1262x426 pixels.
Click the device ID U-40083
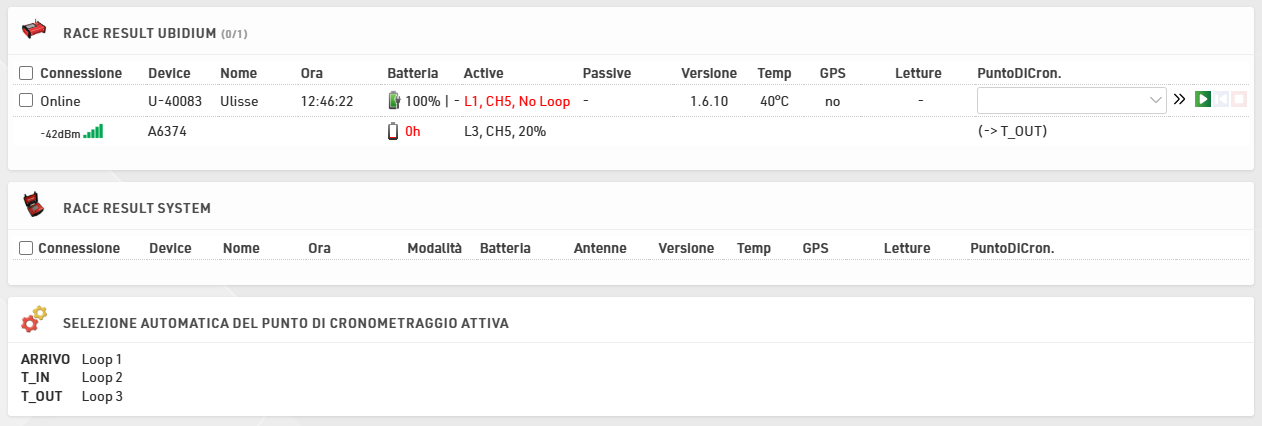[175, 101]
